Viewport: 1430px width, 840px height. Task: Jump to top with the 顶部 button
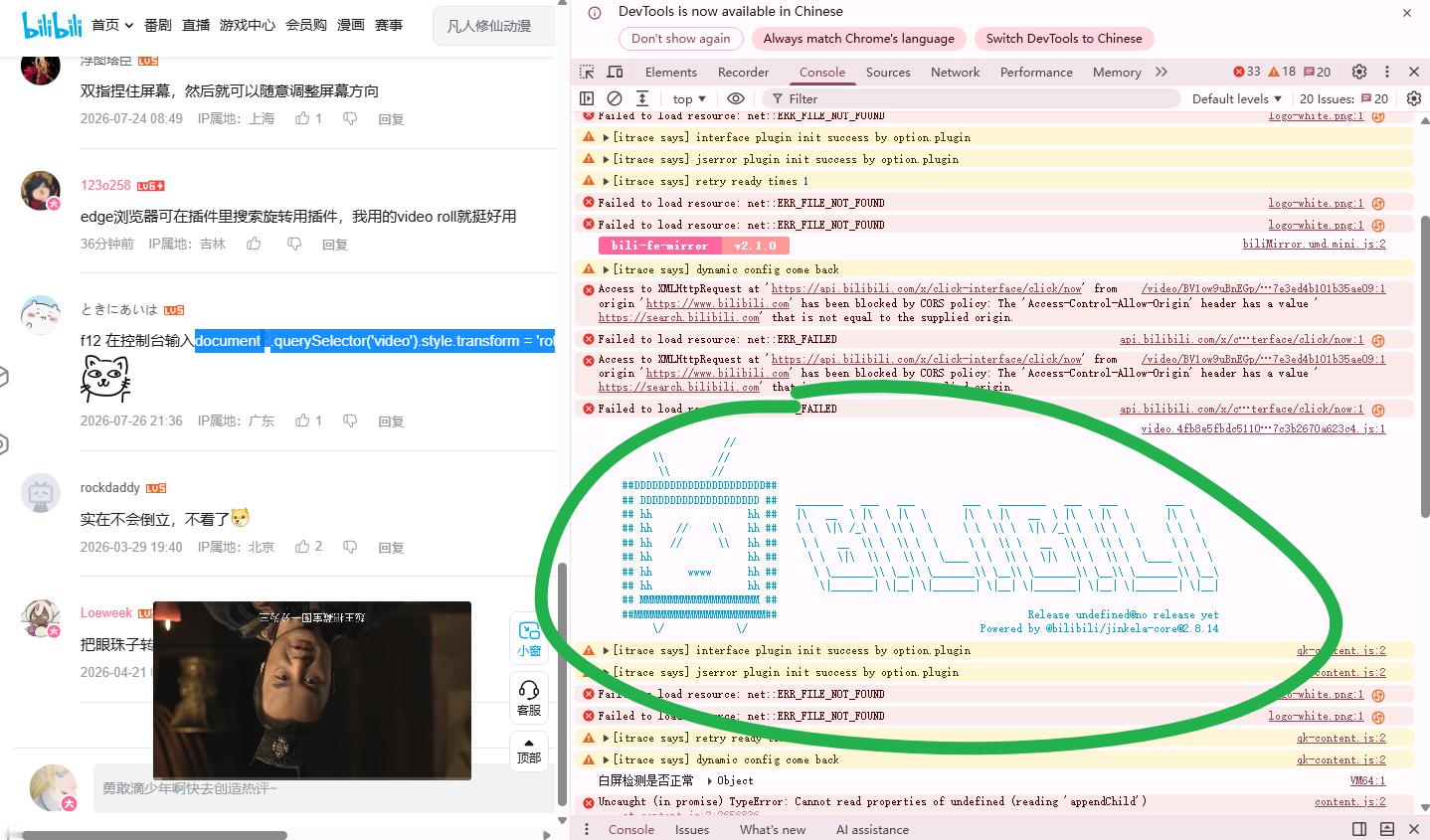coord(529,750)
